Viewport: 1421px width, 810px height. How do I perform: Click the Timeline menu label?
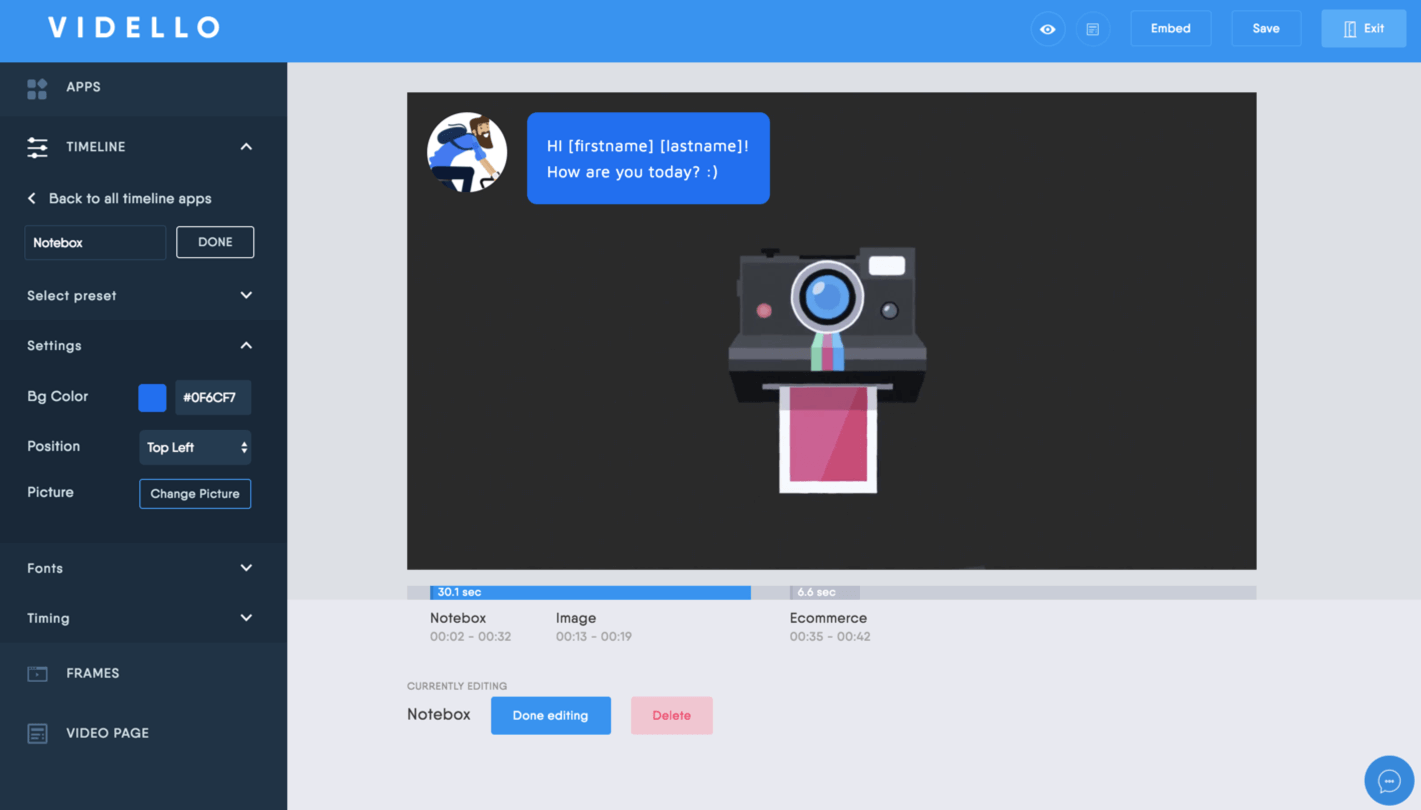(x=96, y=147)
